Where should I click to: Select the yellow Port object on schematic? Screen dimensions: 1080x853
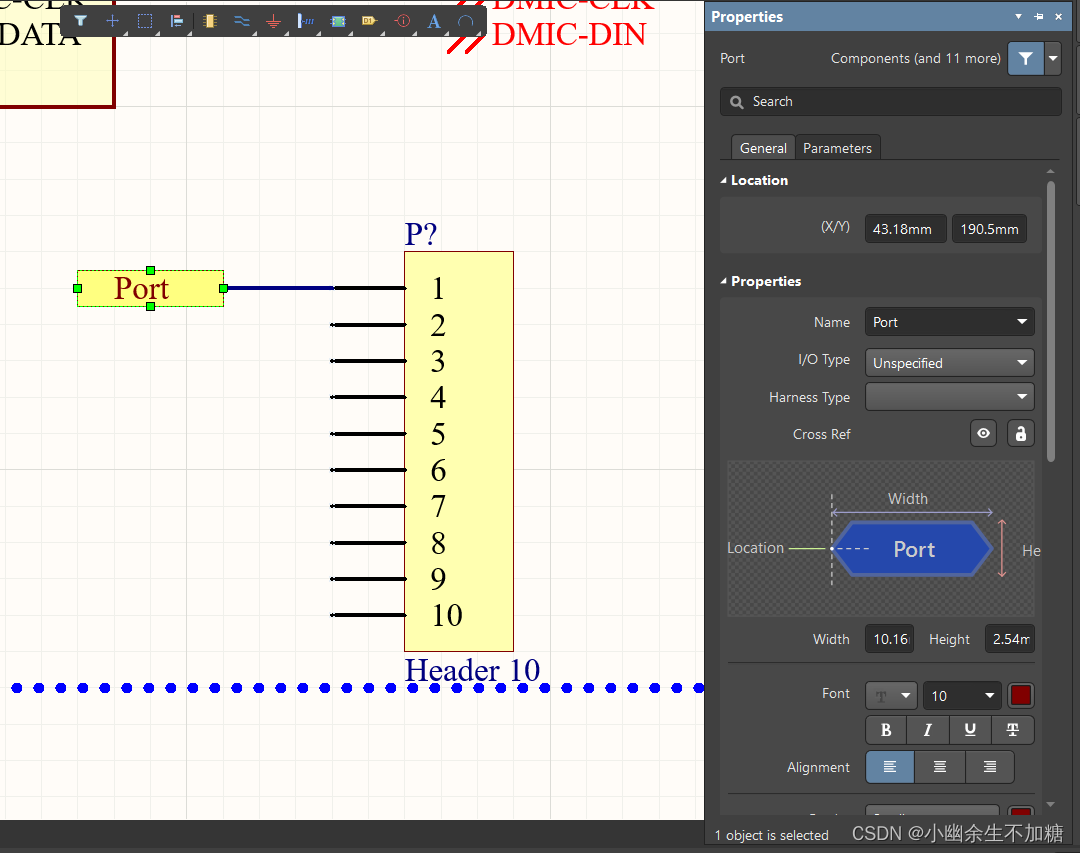(150, 288)
